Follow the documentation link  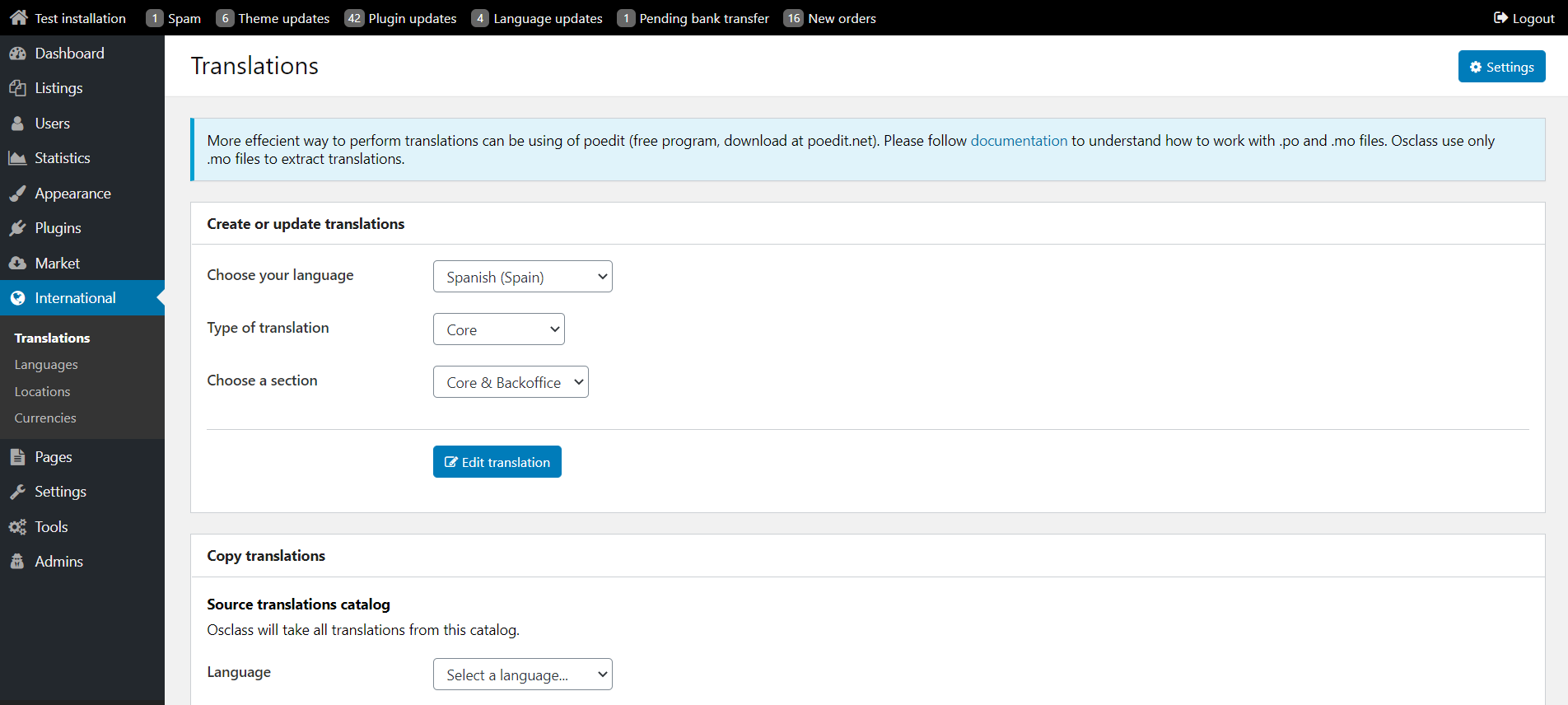coord(1019,141)
